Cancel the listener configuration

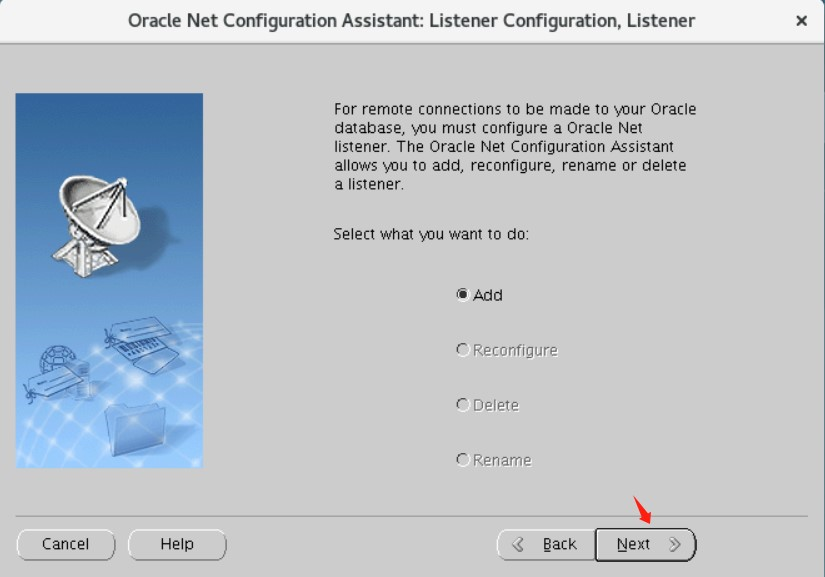(x=66, y=544)
